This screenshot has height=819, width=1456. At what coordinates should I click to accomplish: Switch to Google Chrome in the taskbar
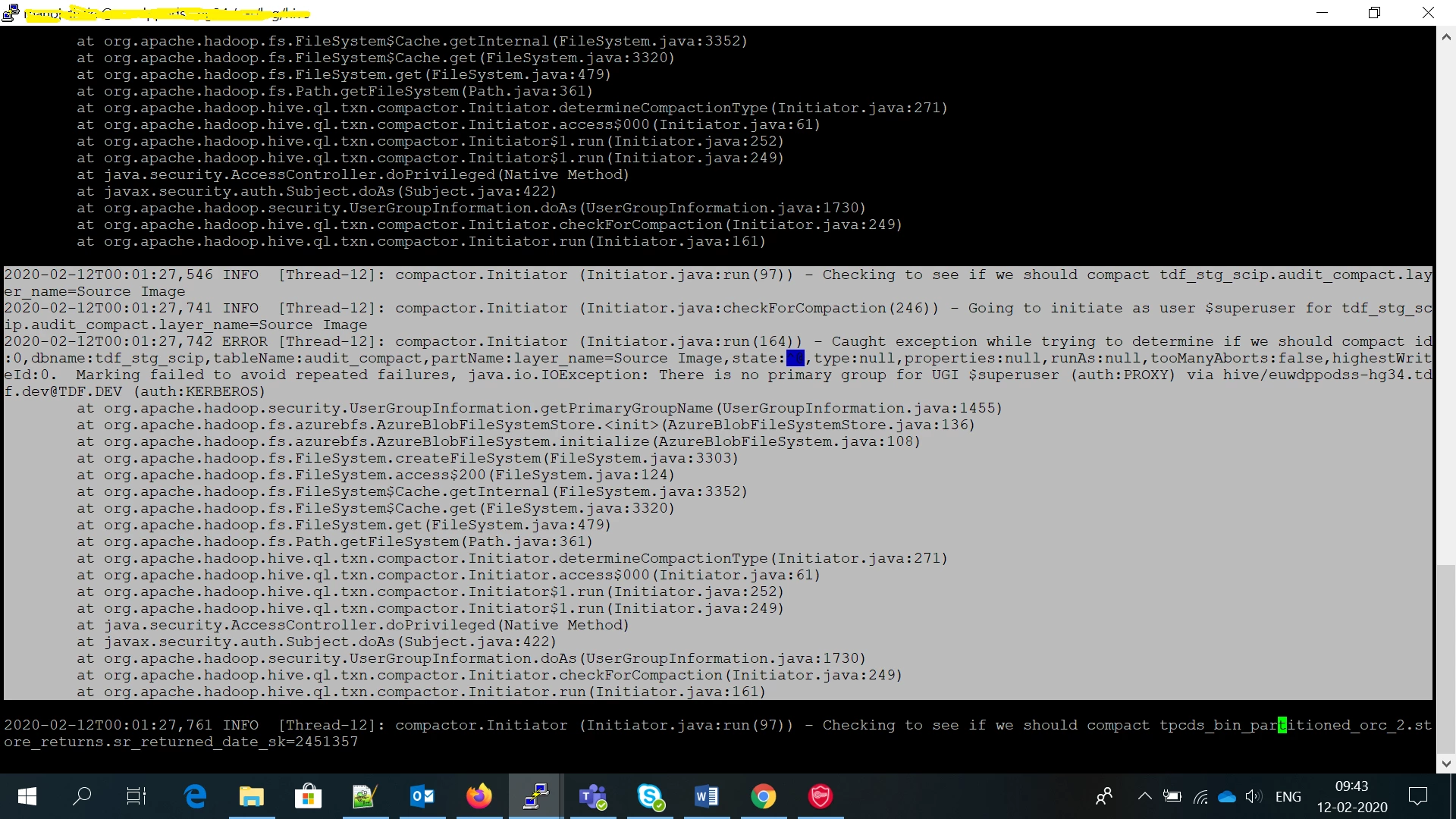pos(764,796)
